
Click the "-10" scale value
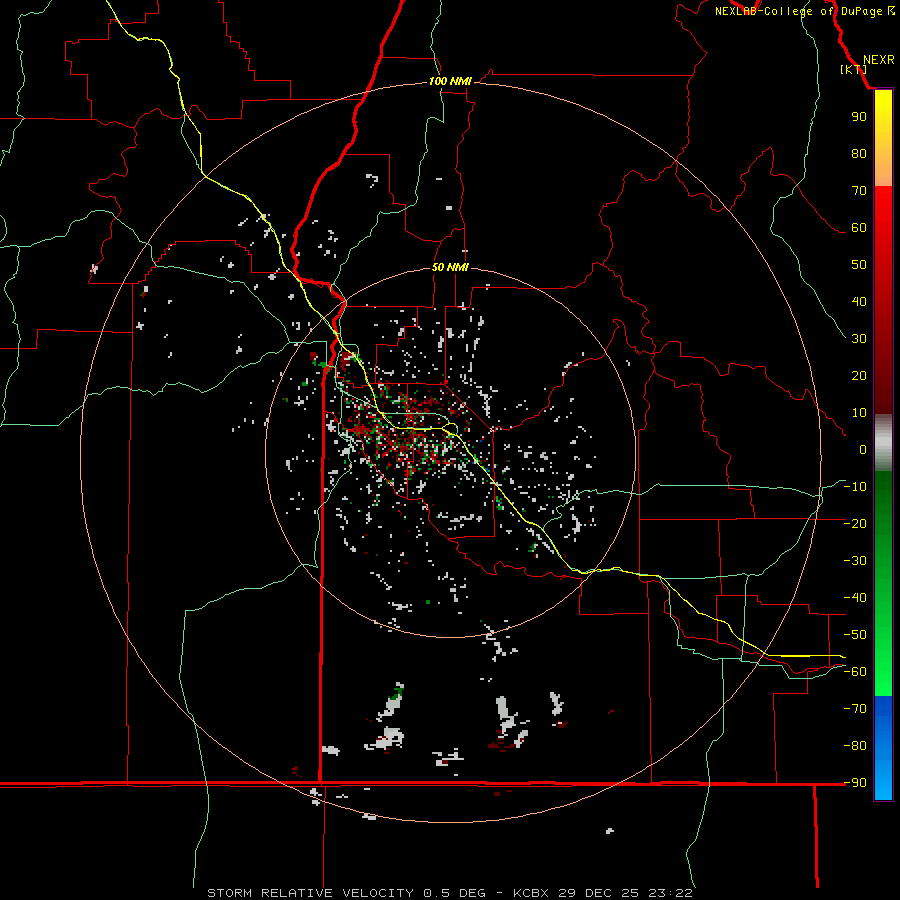[855, 487]
